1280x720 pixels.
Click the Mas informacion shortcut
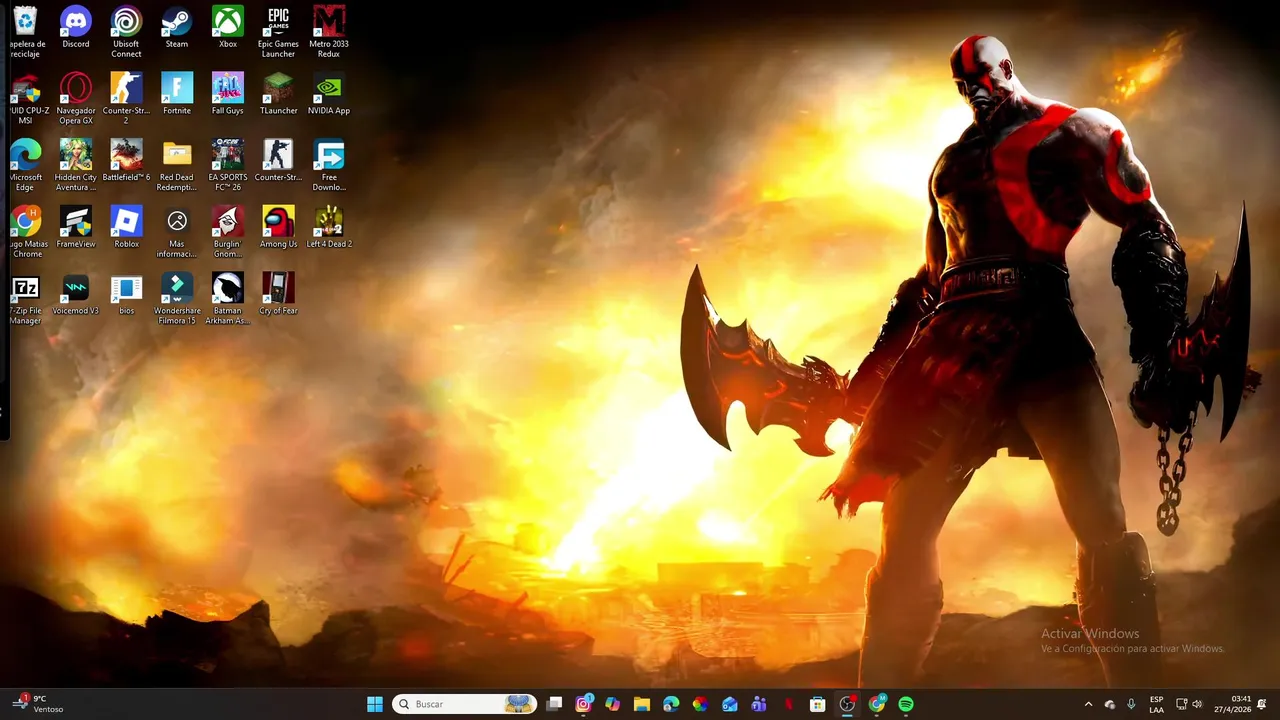(177, 233)
